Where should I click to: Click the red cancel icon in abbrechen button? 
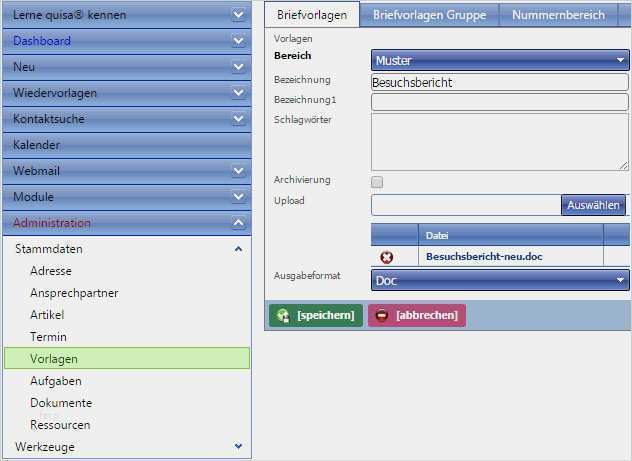coord(382,315)
